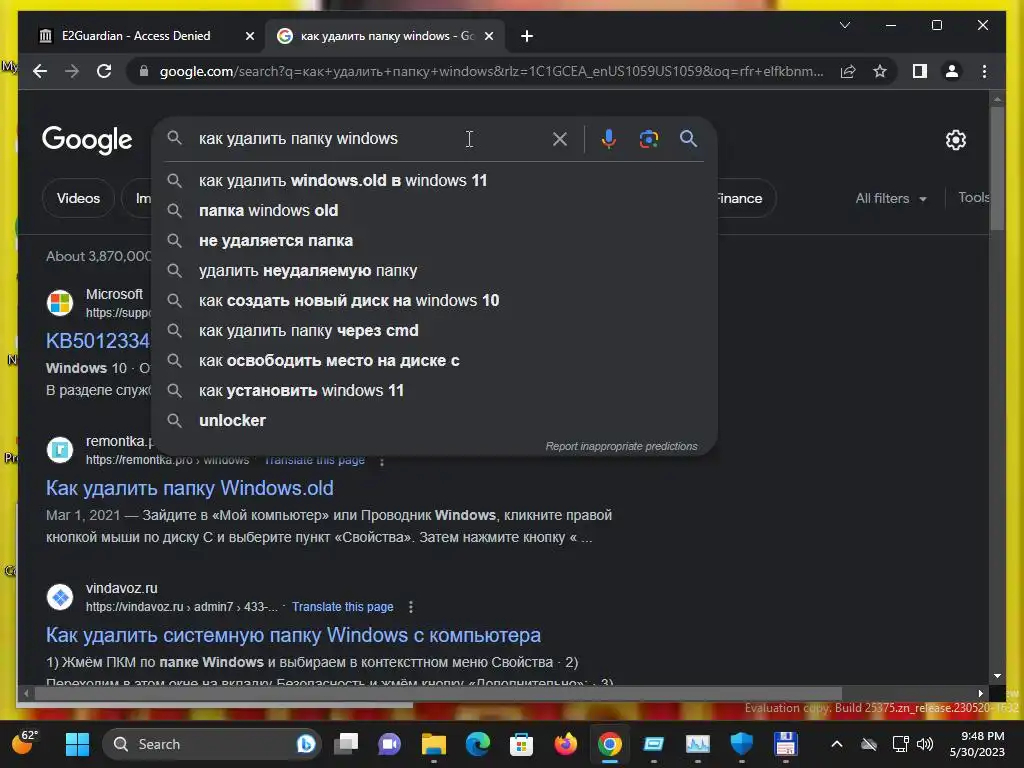1024x768 pixels.
Task: Click the scroll down arrow
Action: click(x=997, y=676)
